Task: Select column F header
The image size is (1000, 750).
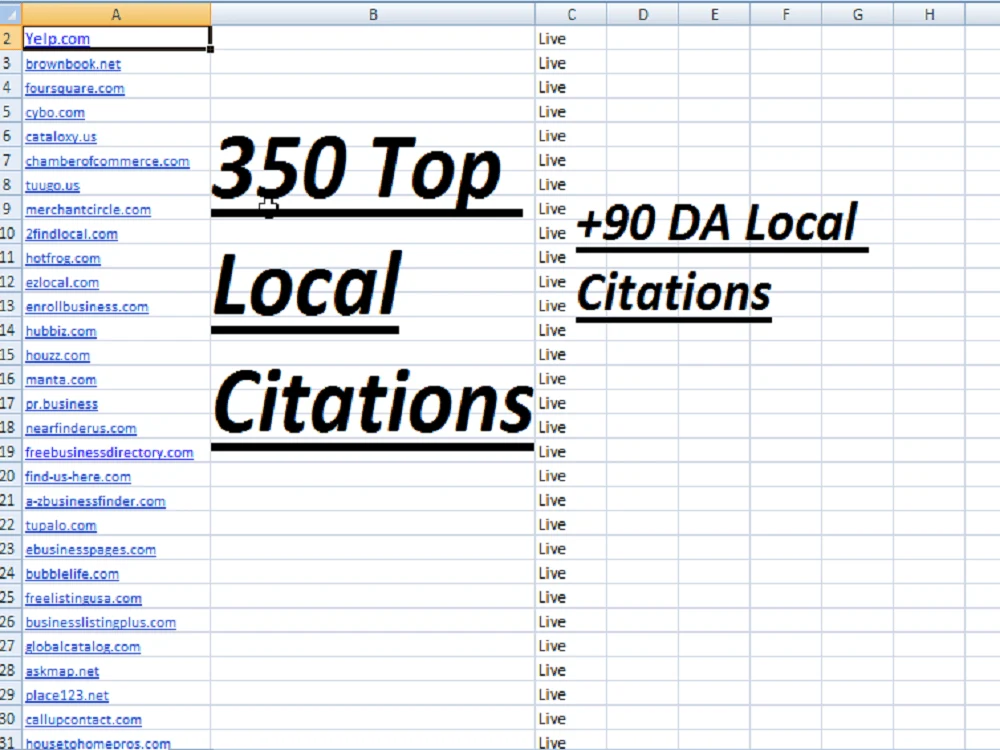Action: coord(786,14)
